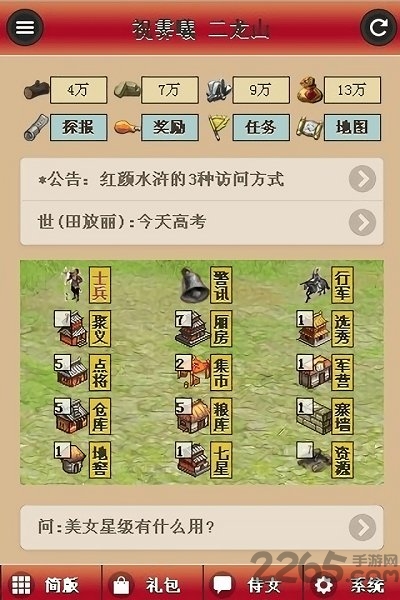Tap the horseman 行军 icon
400x600 pixels.
(315, 285)
